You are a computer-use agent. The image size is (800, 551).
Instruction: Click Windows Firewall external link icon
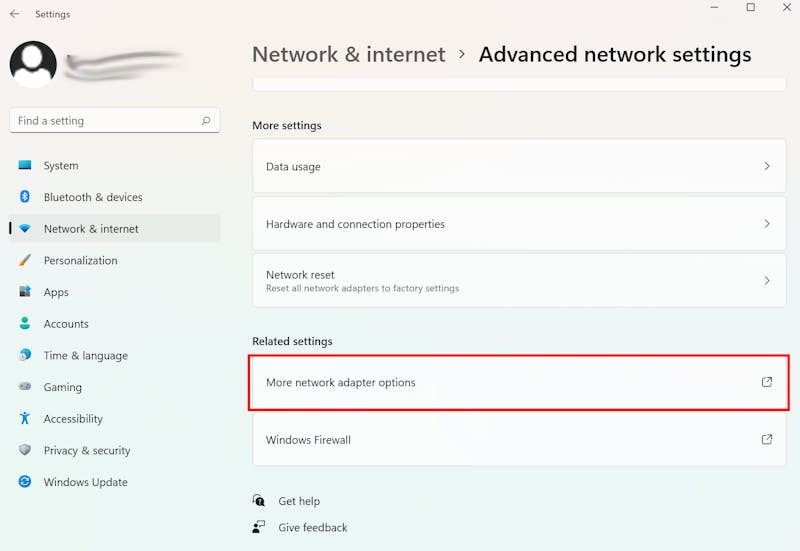pyautogui.click(x=767, y=439)
